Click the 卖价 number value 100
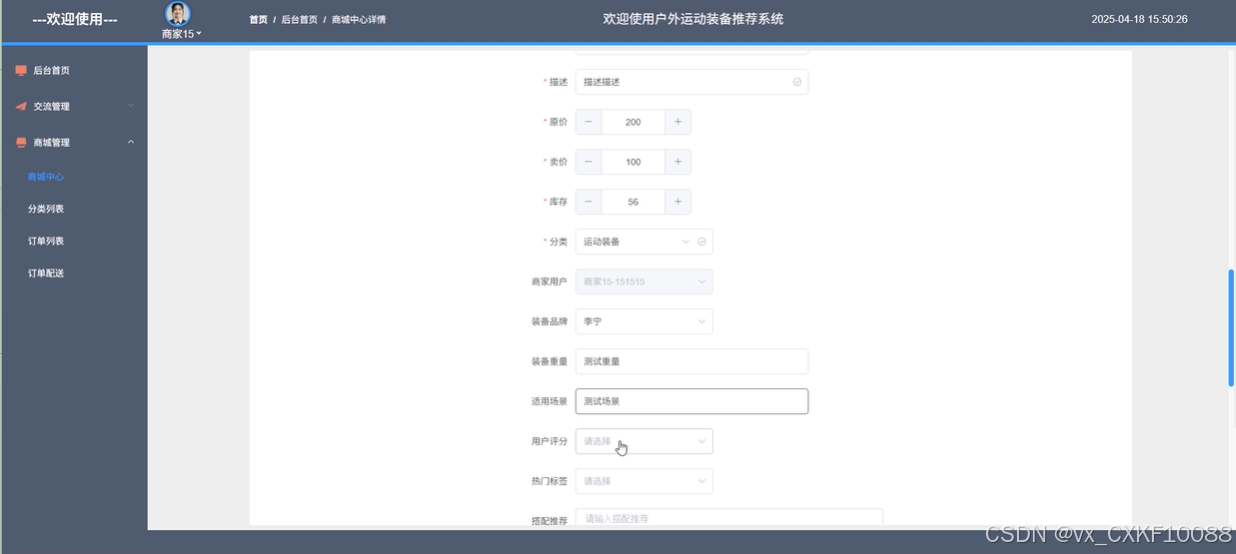 (x=633, y=162)
